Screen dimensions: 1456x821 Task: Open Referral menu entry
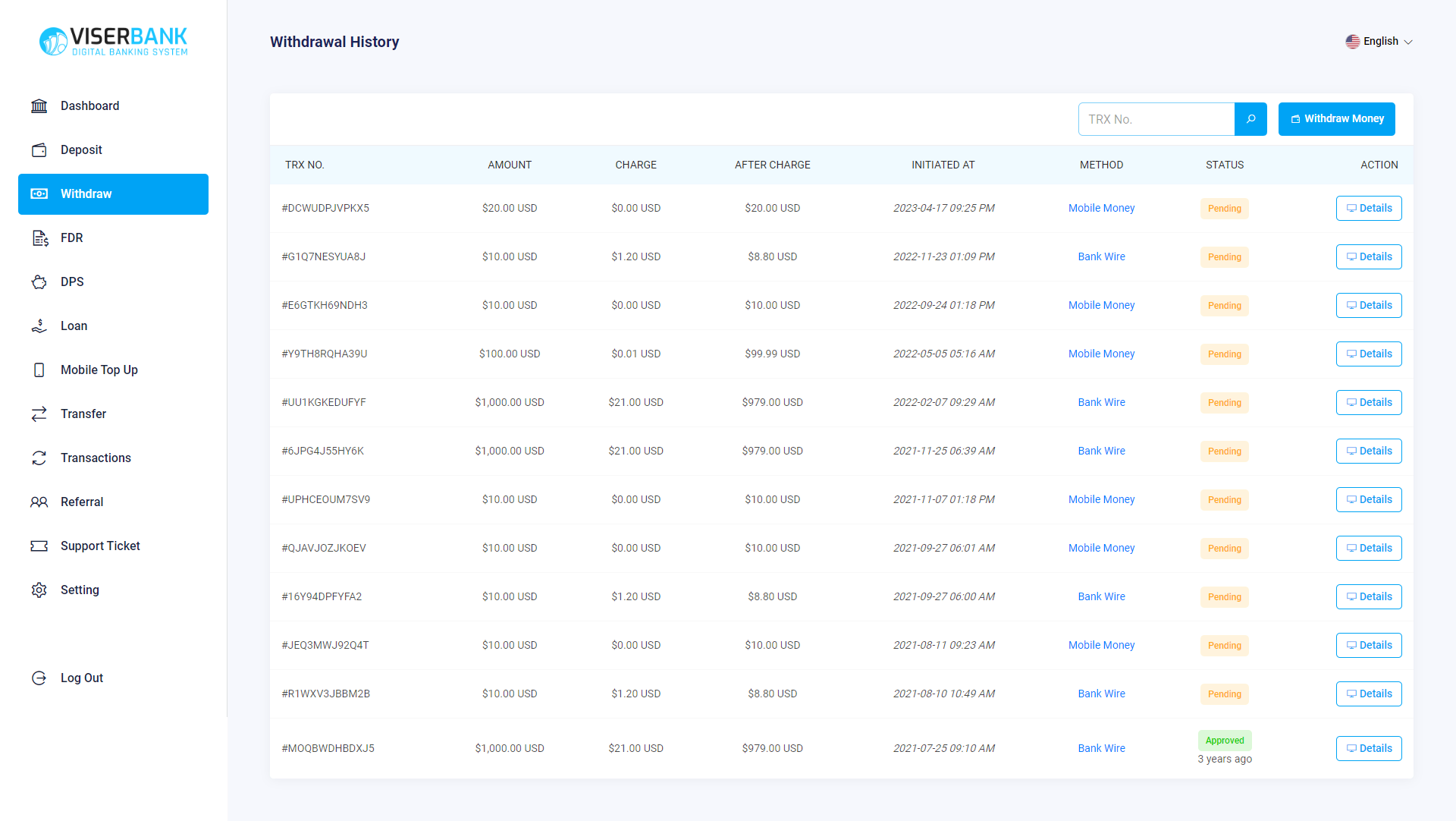tap(113, 502)
